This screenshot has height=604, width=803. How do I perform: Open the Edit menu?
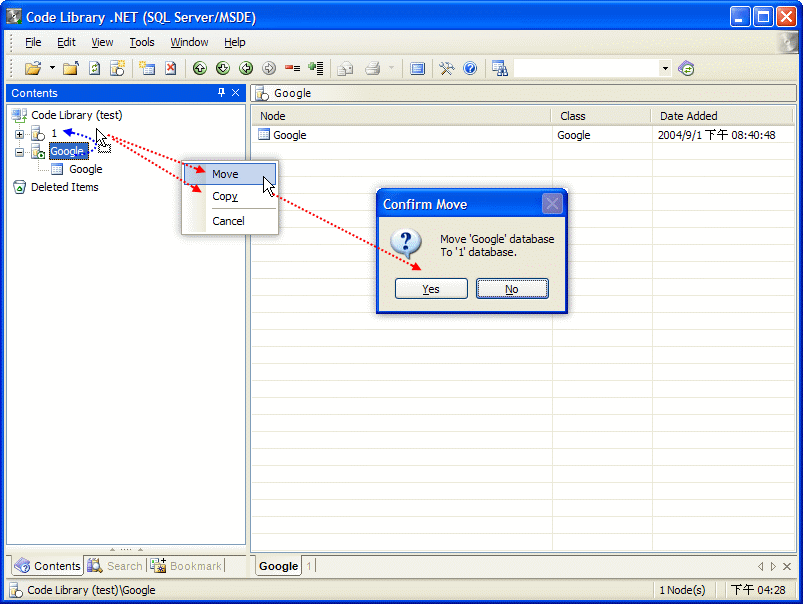66,43
